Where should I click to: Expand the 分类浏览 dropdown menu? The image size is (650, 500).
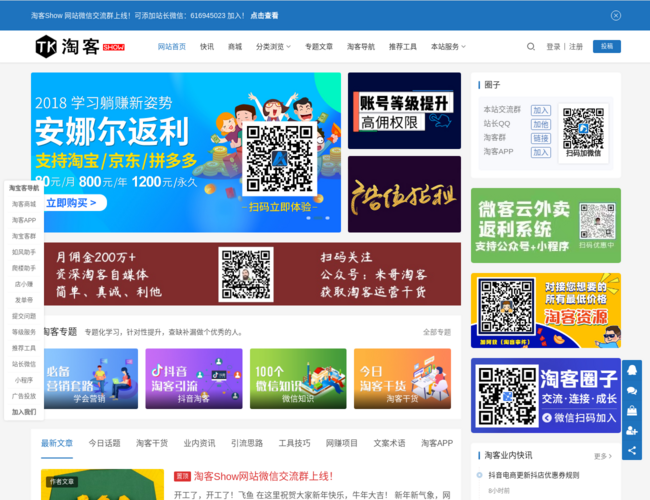point(273,46)
